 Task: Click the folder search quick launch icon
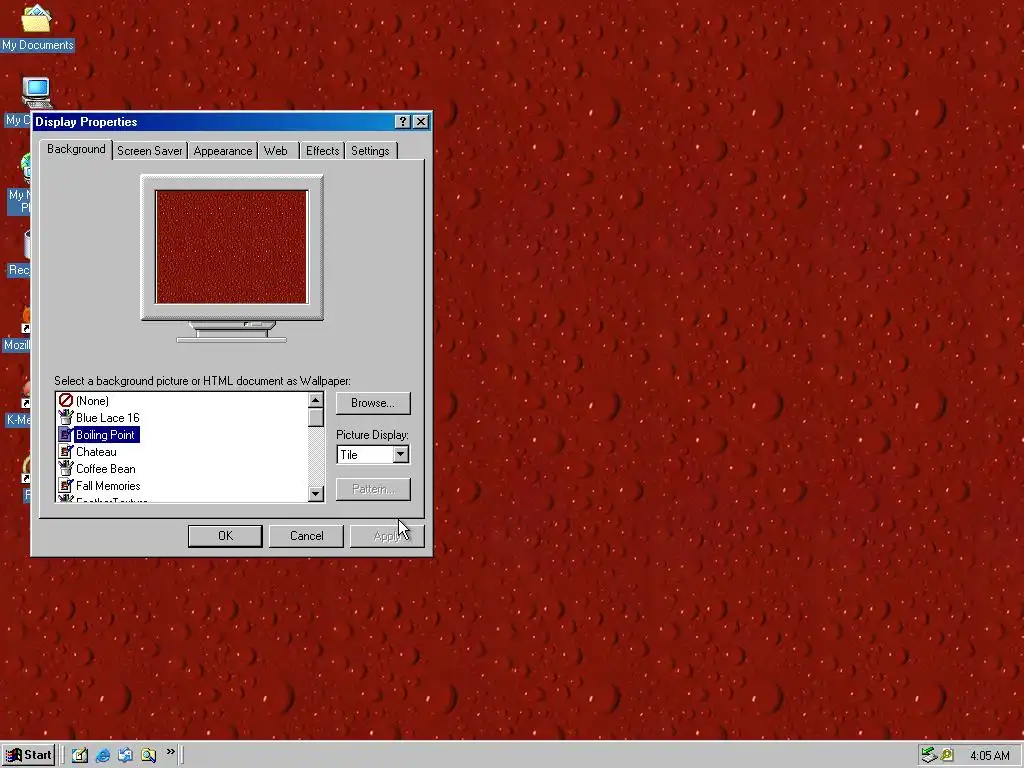coord(148,755)
